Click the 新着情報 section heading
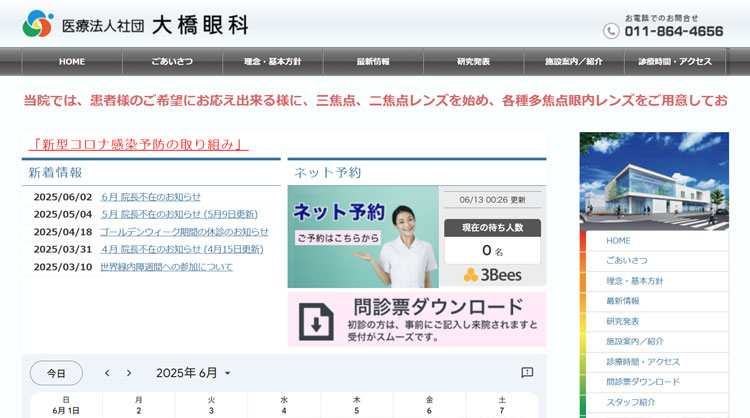Screen dimensions: 750x418 point(55,173)
